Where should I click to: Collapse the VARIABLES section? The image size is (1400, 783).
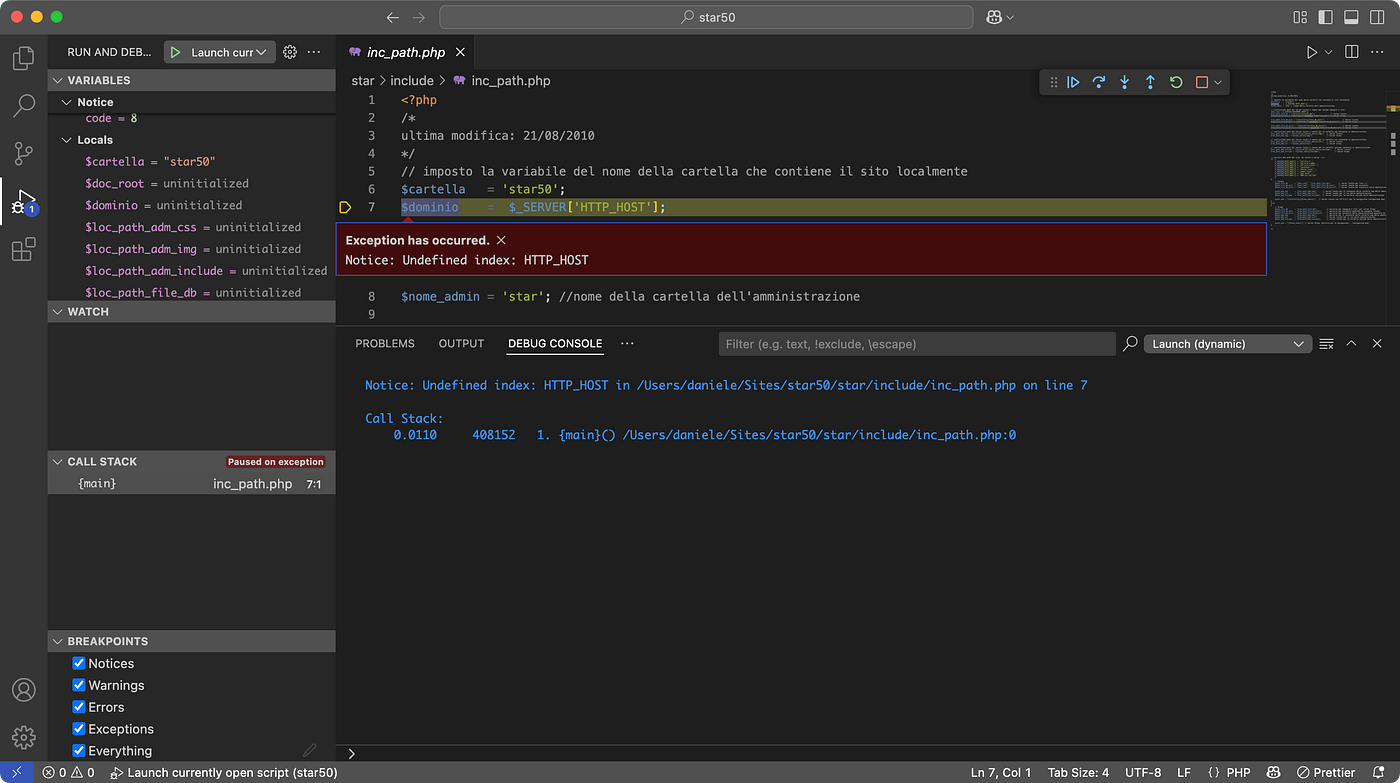(x=192, y=80)
